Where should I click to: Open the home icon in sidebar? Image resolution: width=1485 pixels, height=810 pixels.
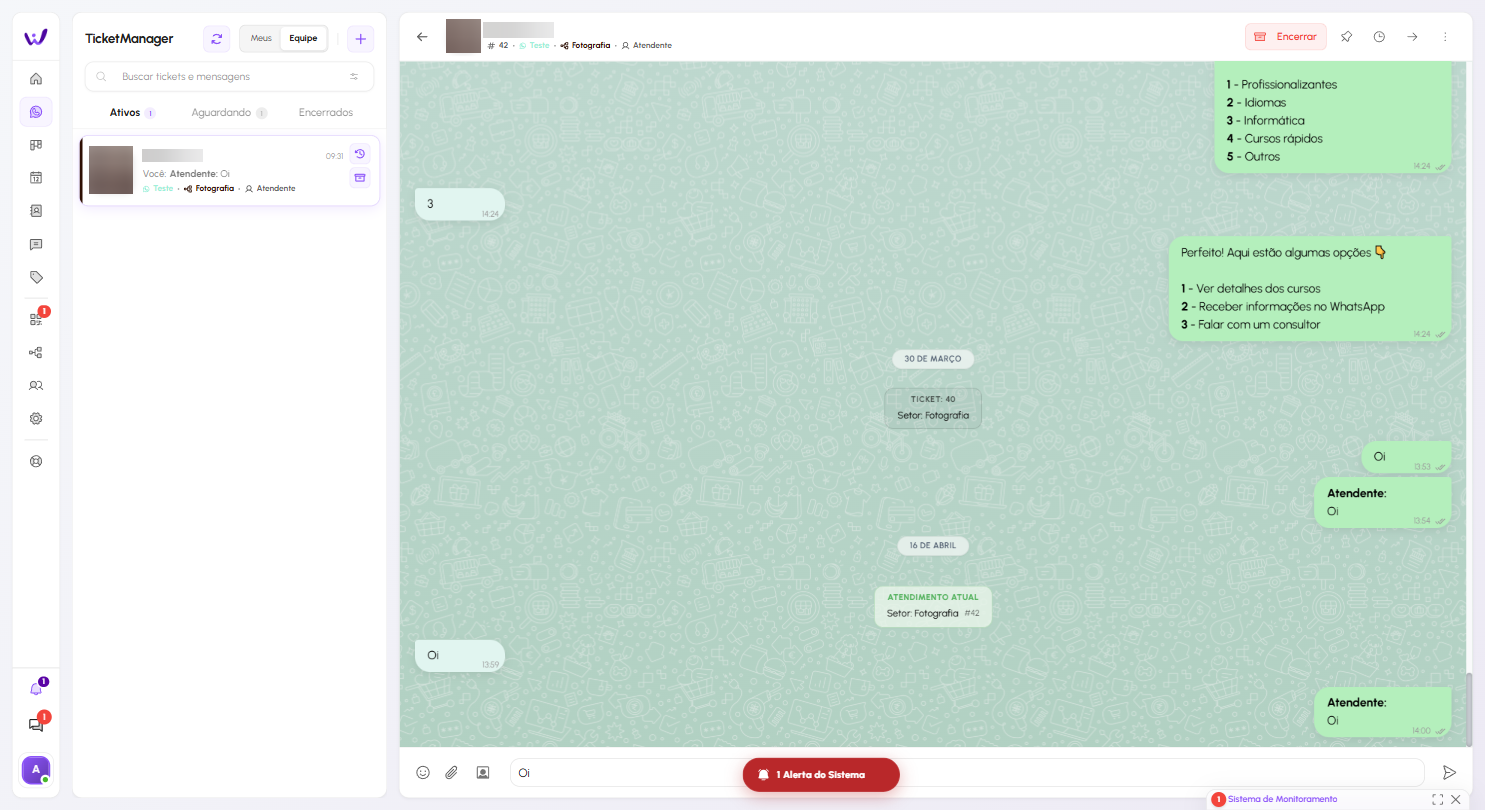pyautogui.click(x=36, y=79)
